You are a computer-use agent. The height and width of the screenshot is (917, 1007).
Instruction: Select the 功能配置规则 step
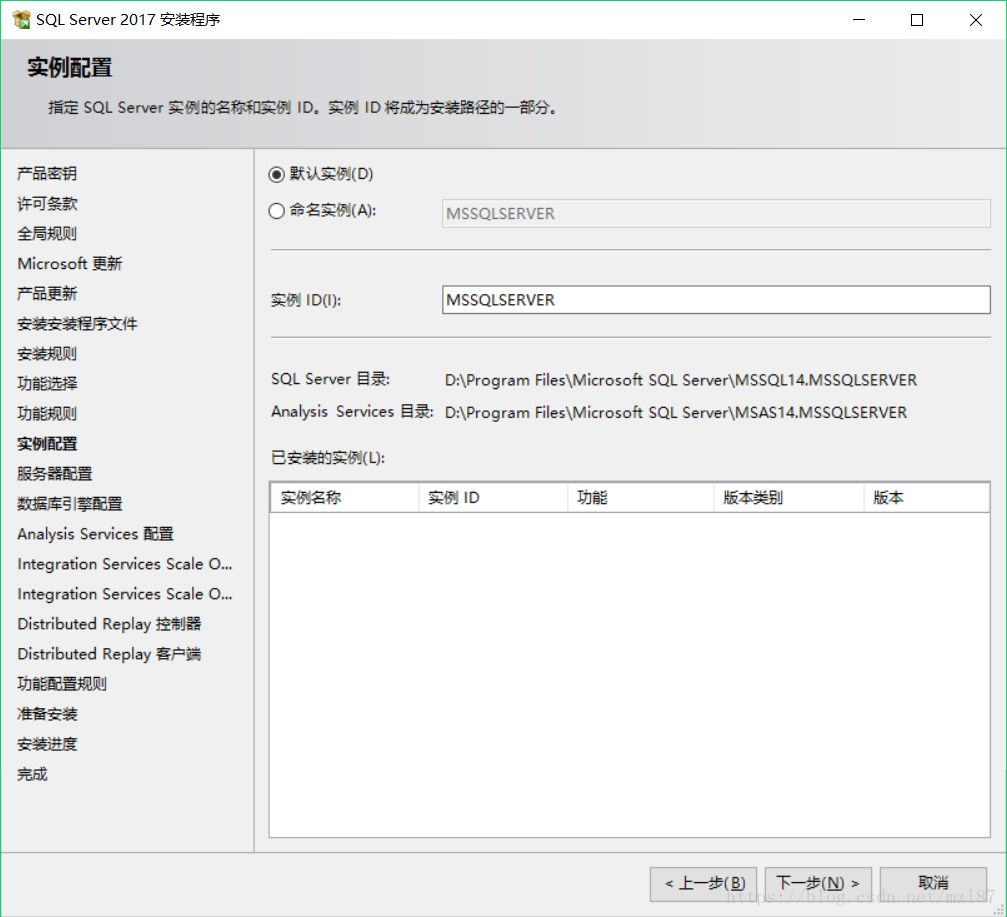click(62, 685)
